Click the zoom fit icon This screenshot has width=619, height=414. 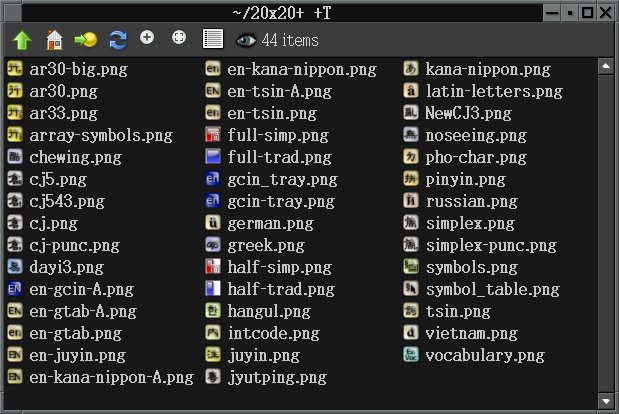(x=179, y=38)
